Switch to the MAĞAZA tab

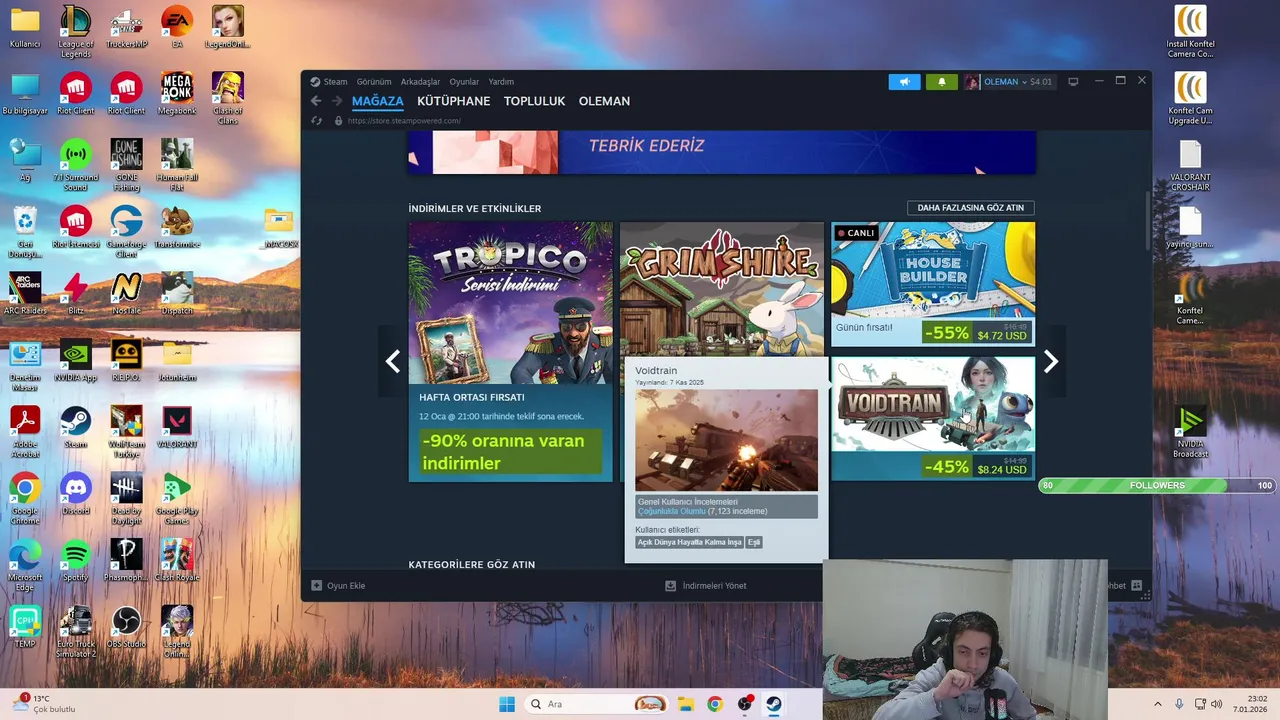tap(378, 101)
